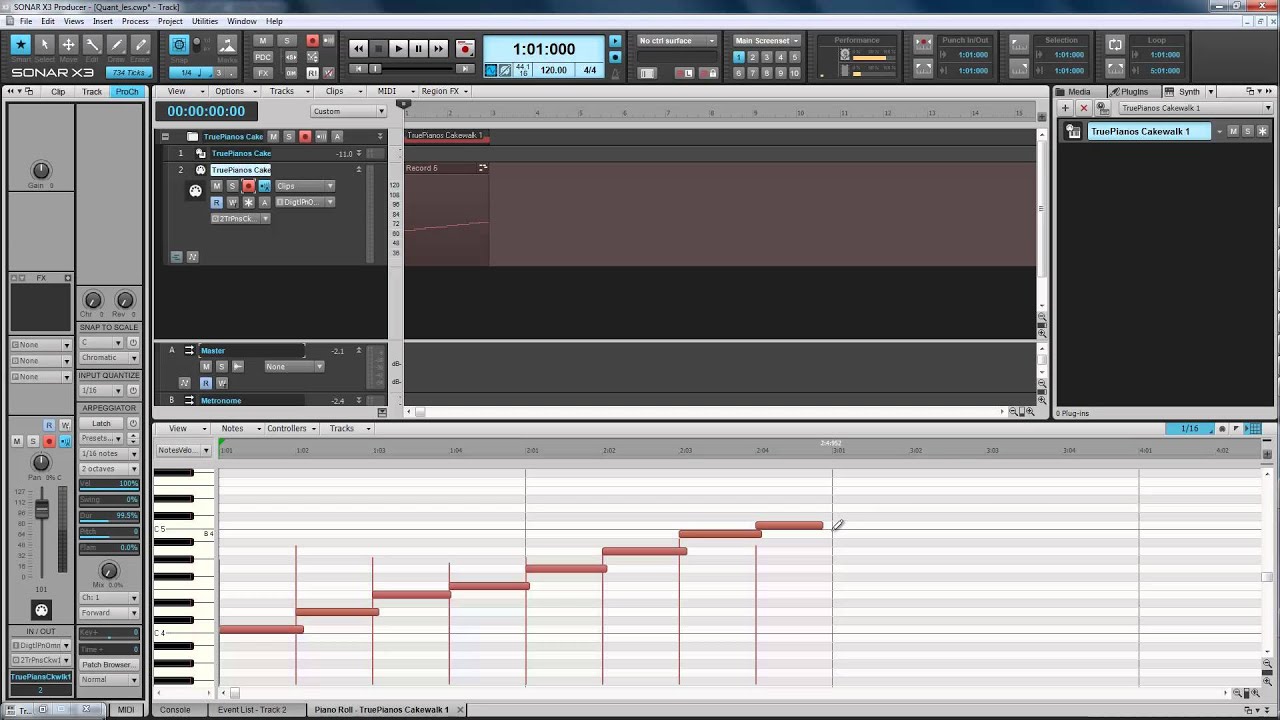The height and width of the screenshot is (720, 1280).
Task: Click the transport Fast Forward button
Action: point(438,48)
